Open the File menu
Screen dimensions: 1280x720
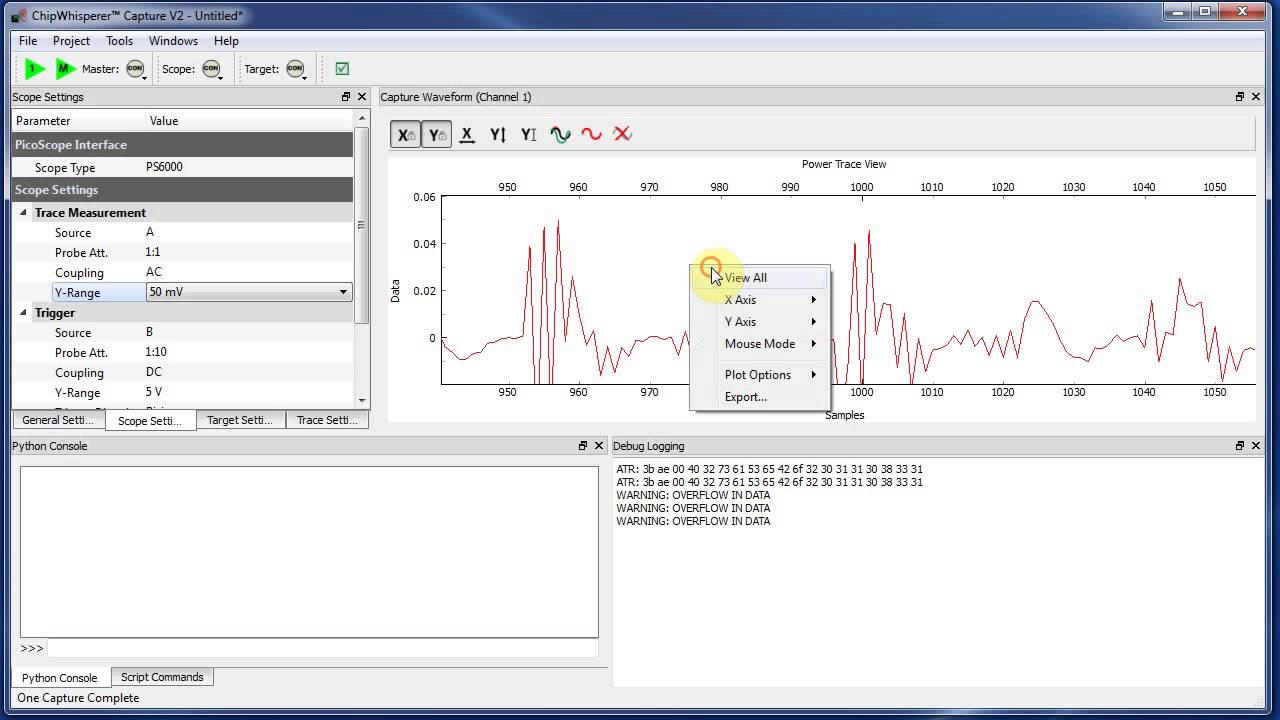[28, 41]
